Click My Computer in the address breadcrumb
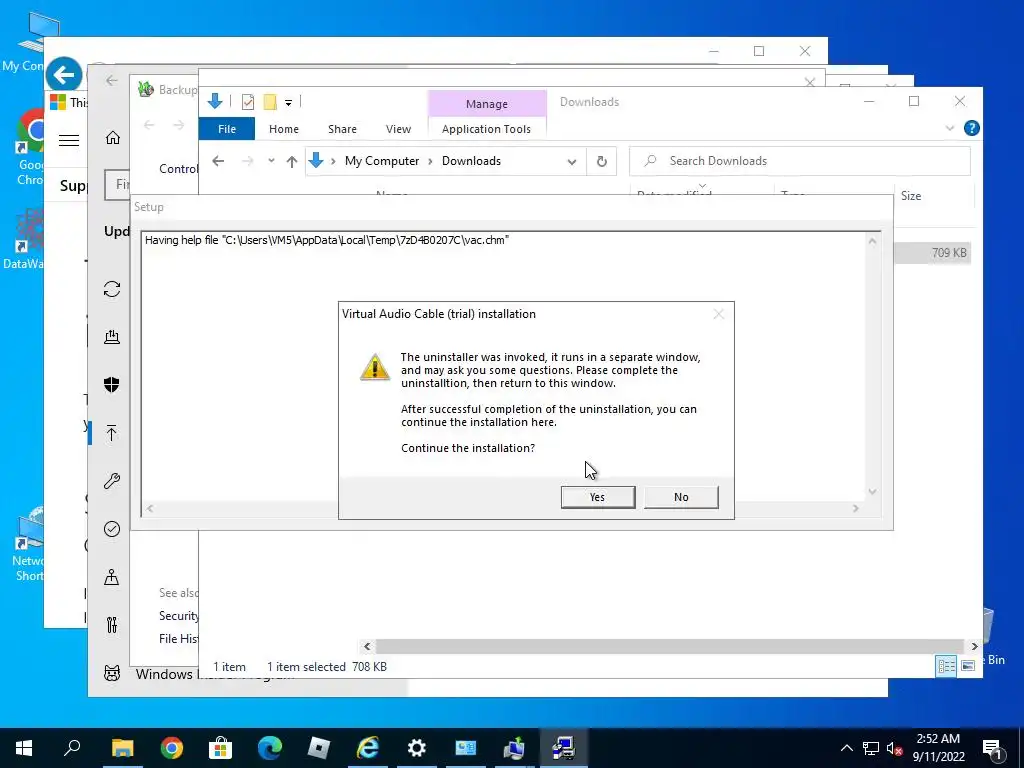Screen dimensions: 1024x768 click(x=382, y=161)
